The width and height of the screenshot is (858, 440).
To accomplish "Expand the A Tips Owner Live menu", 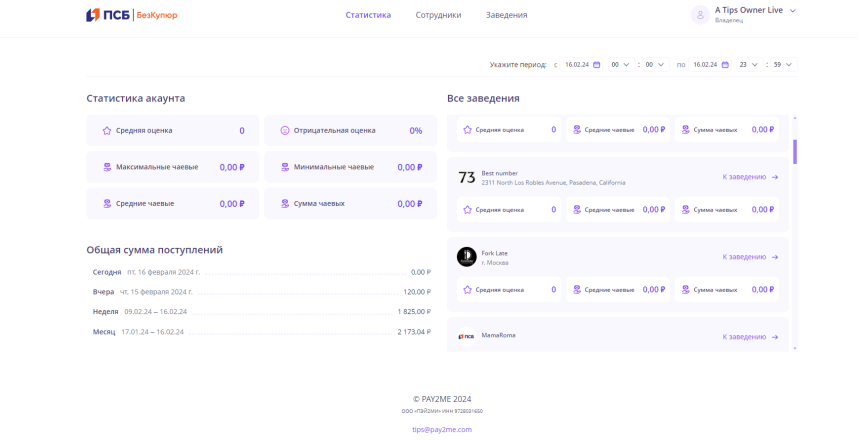I will pos(793,11).
